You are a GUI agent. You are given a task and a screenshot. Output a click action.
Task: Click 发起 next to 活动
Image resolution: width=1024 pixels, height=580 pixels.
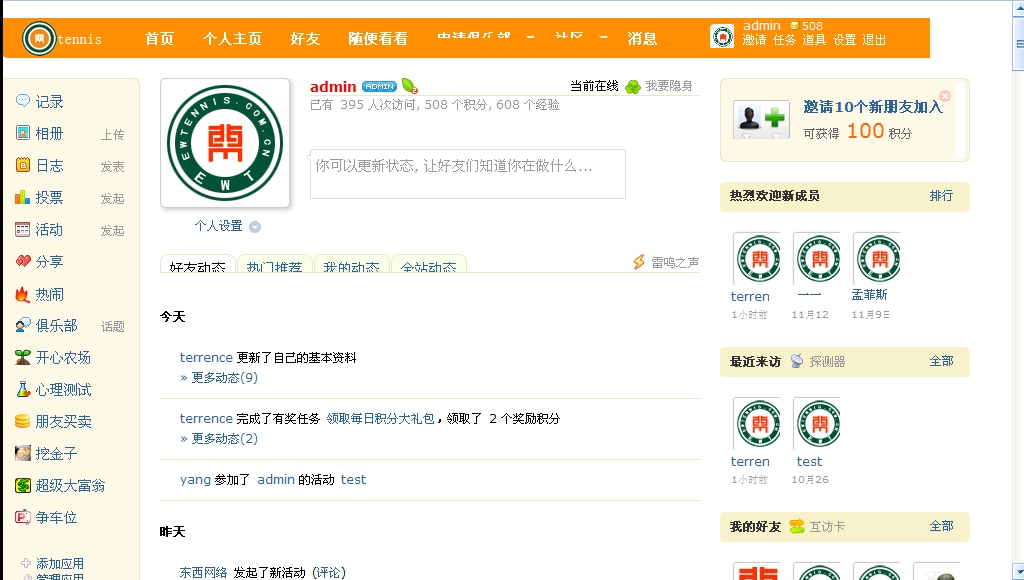tap(112, 231)
